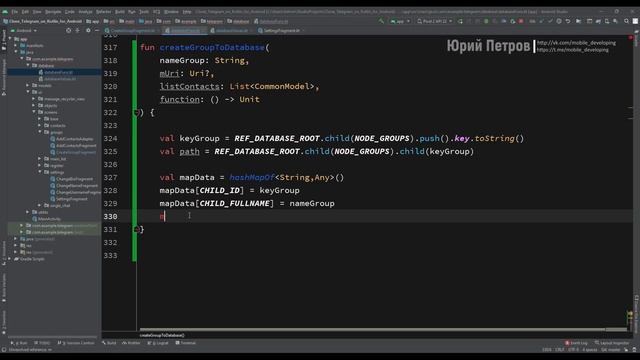The height and width of the screenshot is (360, 640).
Task: Switch to the SettingsFragment.kt editor tab
Action: click(281, 31)
